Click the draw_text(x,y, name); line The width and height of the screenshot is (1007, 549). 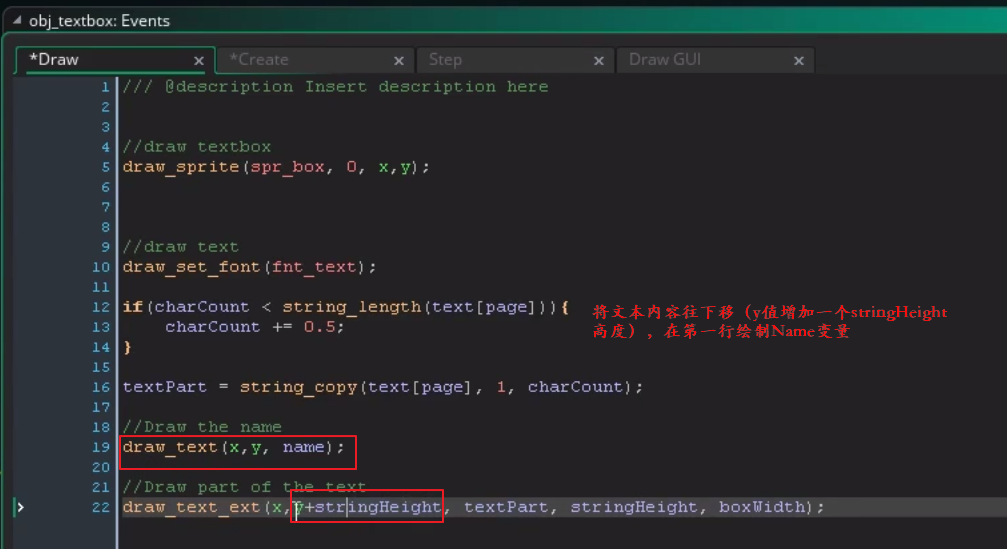click(233, 447)
